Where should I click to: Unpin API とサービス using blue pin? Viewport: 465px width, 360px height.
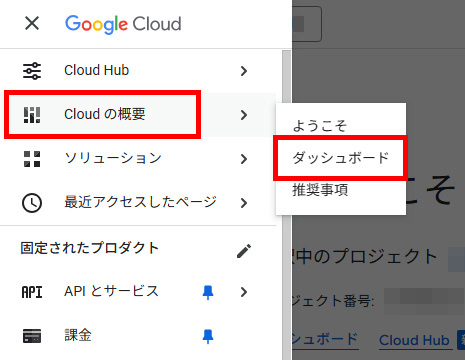pos(208,292)
